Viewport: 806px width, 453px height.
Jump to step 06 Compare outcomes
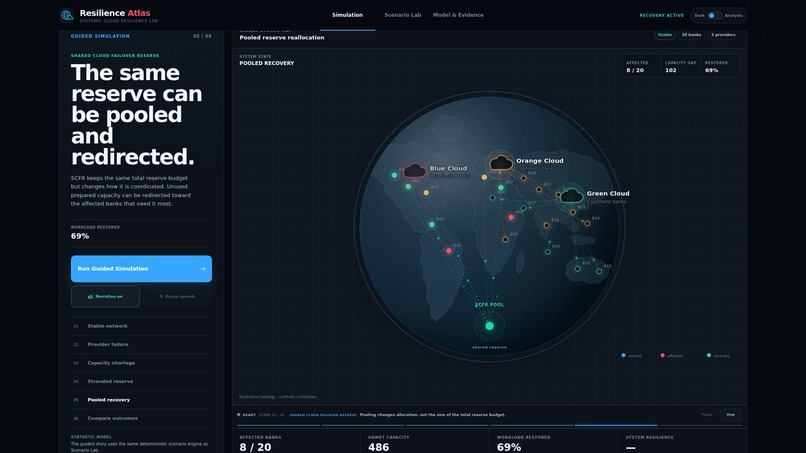pyautogui.click(x=141, y=419)
